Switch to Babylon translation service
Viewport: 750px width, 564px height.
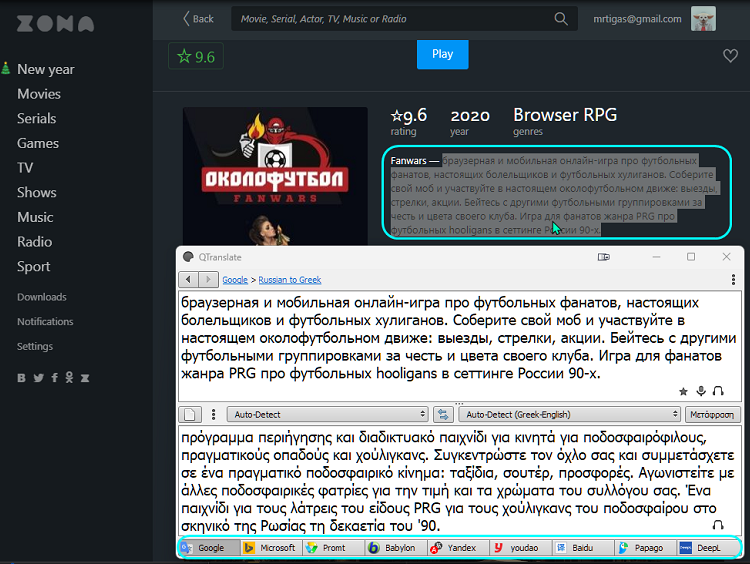point(396,548)
